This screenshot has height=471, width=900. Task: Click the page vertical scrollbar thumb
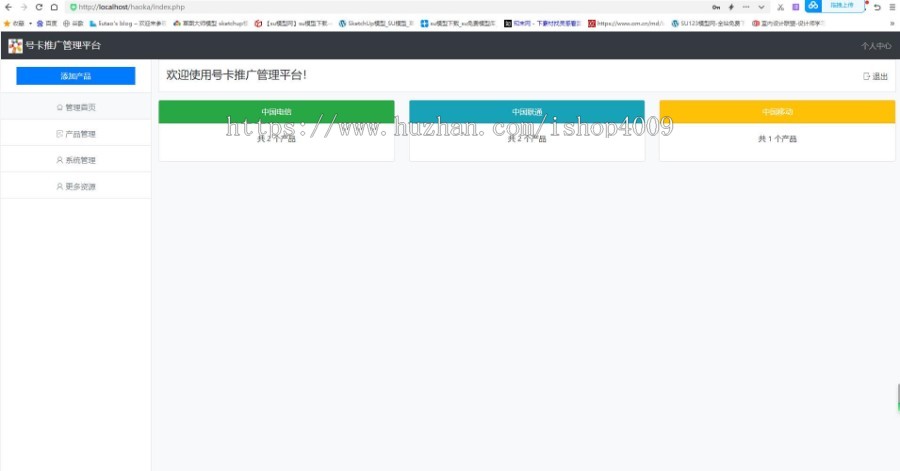click(898, 398)
